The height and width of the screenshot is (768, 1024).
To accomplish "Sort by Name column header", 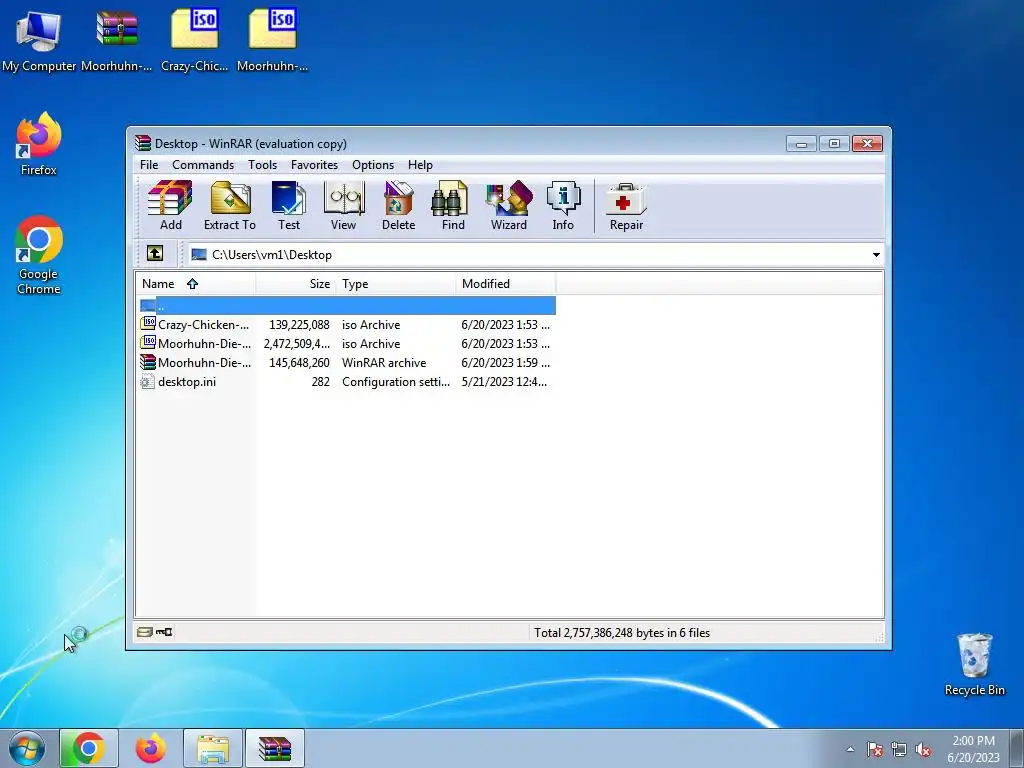I will click(x=195, y=283).
